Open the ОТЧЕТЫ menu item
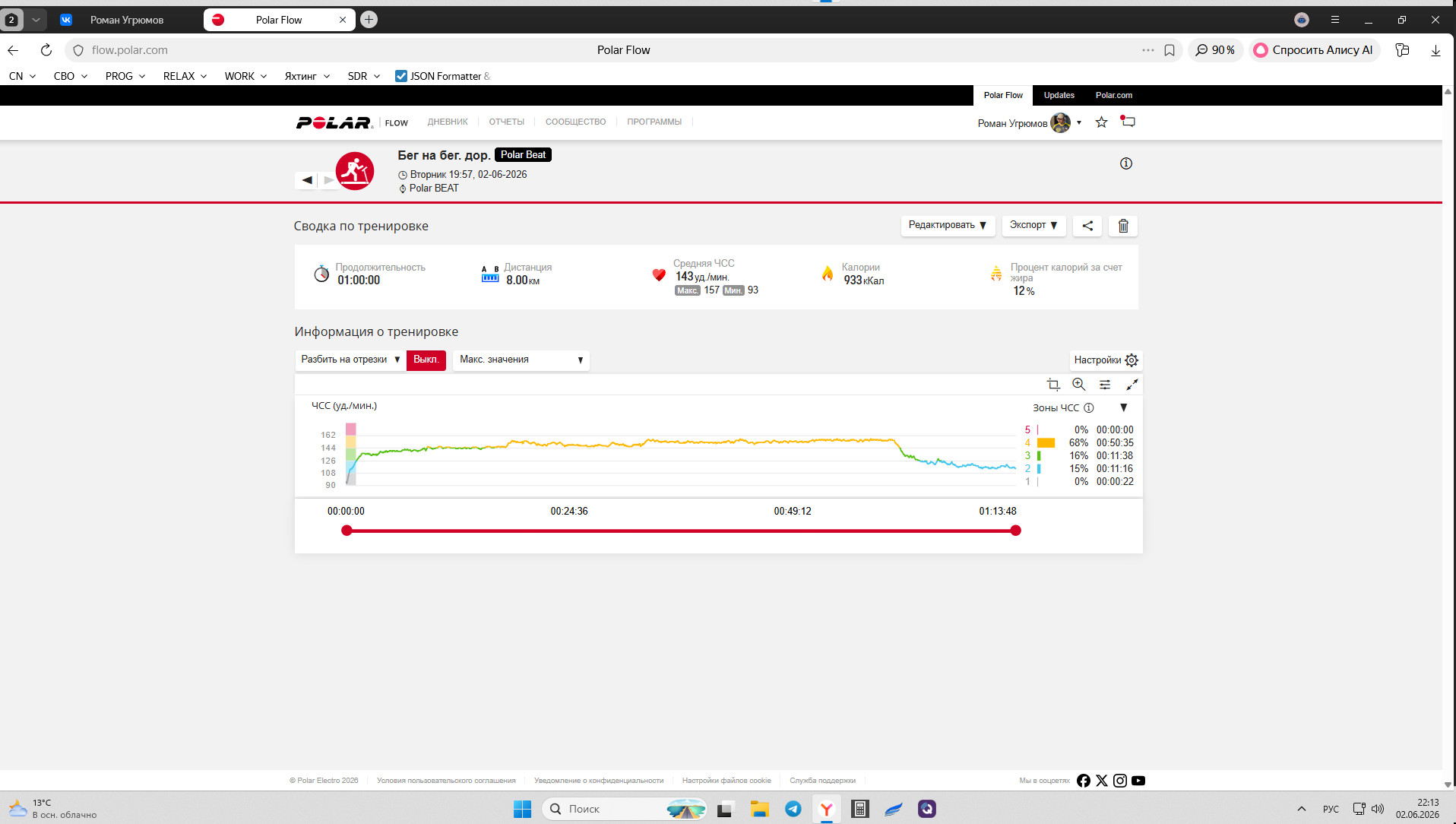The width and height of the screenshot is (1456, 824). pyautogui.click(x=507, y=122)
